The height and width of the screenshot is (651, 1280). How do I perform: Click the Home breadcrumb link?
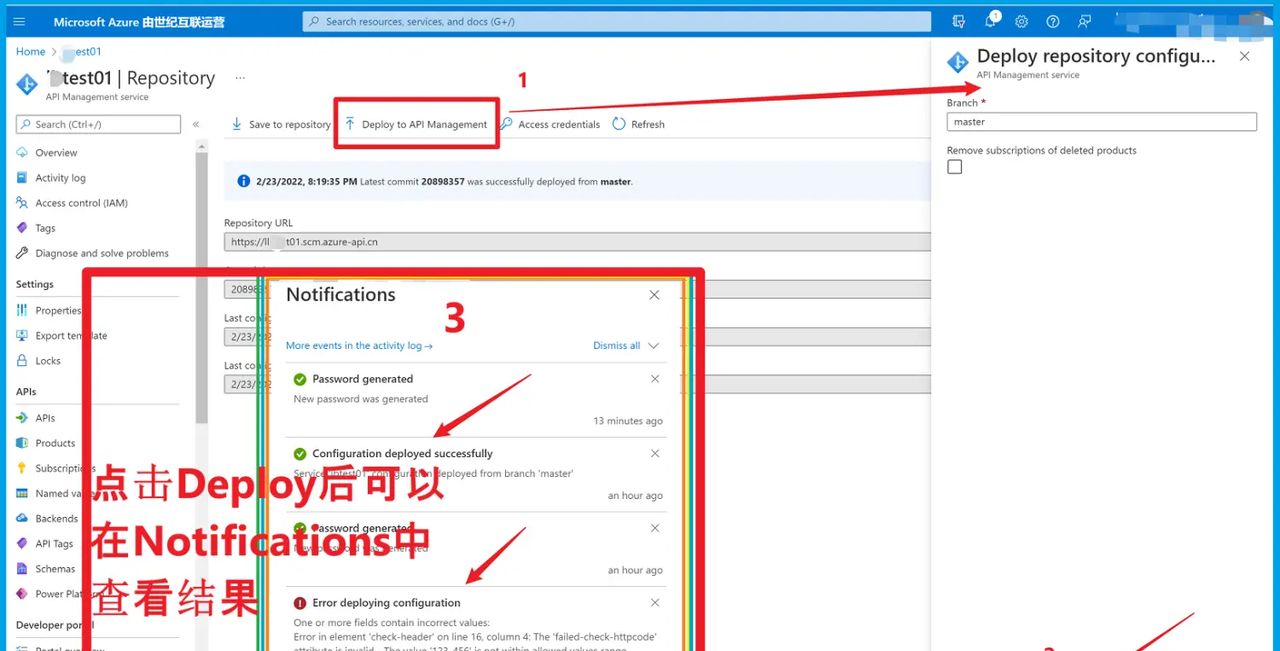coord(30,51)
